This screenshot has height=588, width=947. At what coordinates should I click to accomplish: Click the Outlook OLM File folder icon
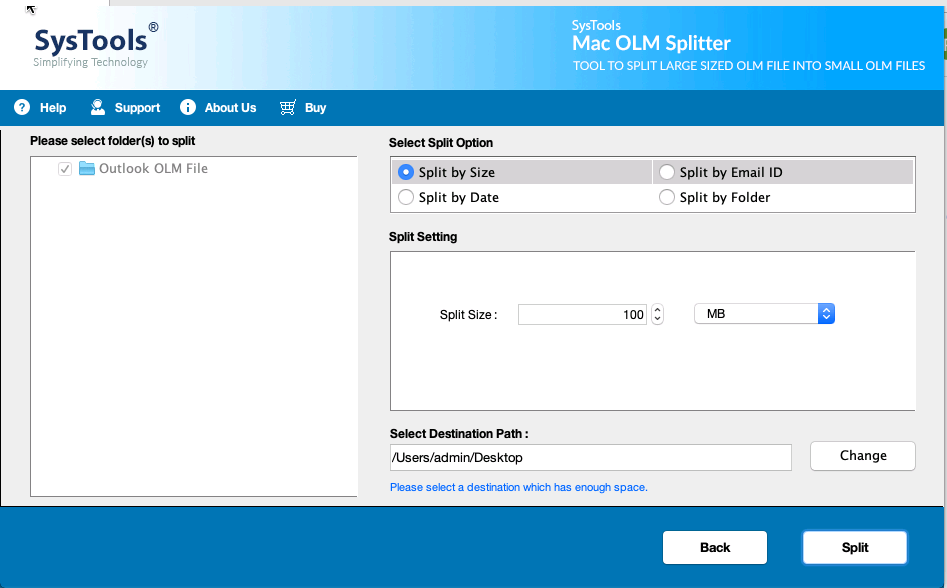click(87, 168)
